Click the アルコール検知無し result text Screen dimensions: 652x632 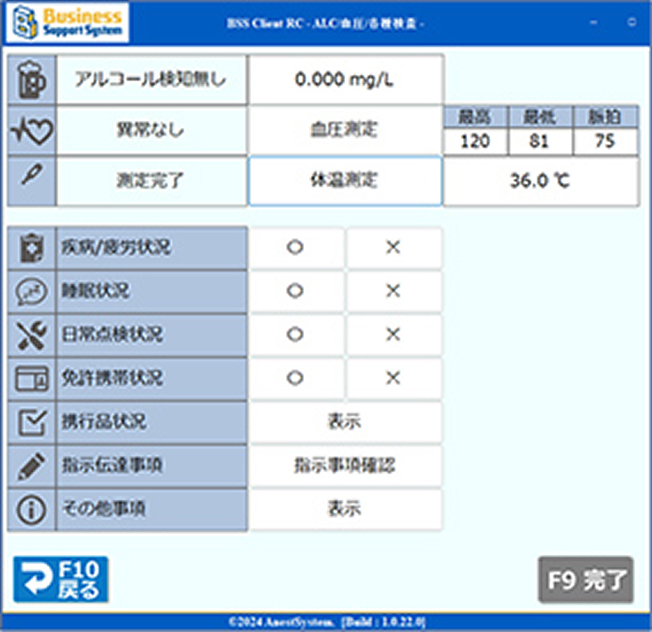[151, 79]
